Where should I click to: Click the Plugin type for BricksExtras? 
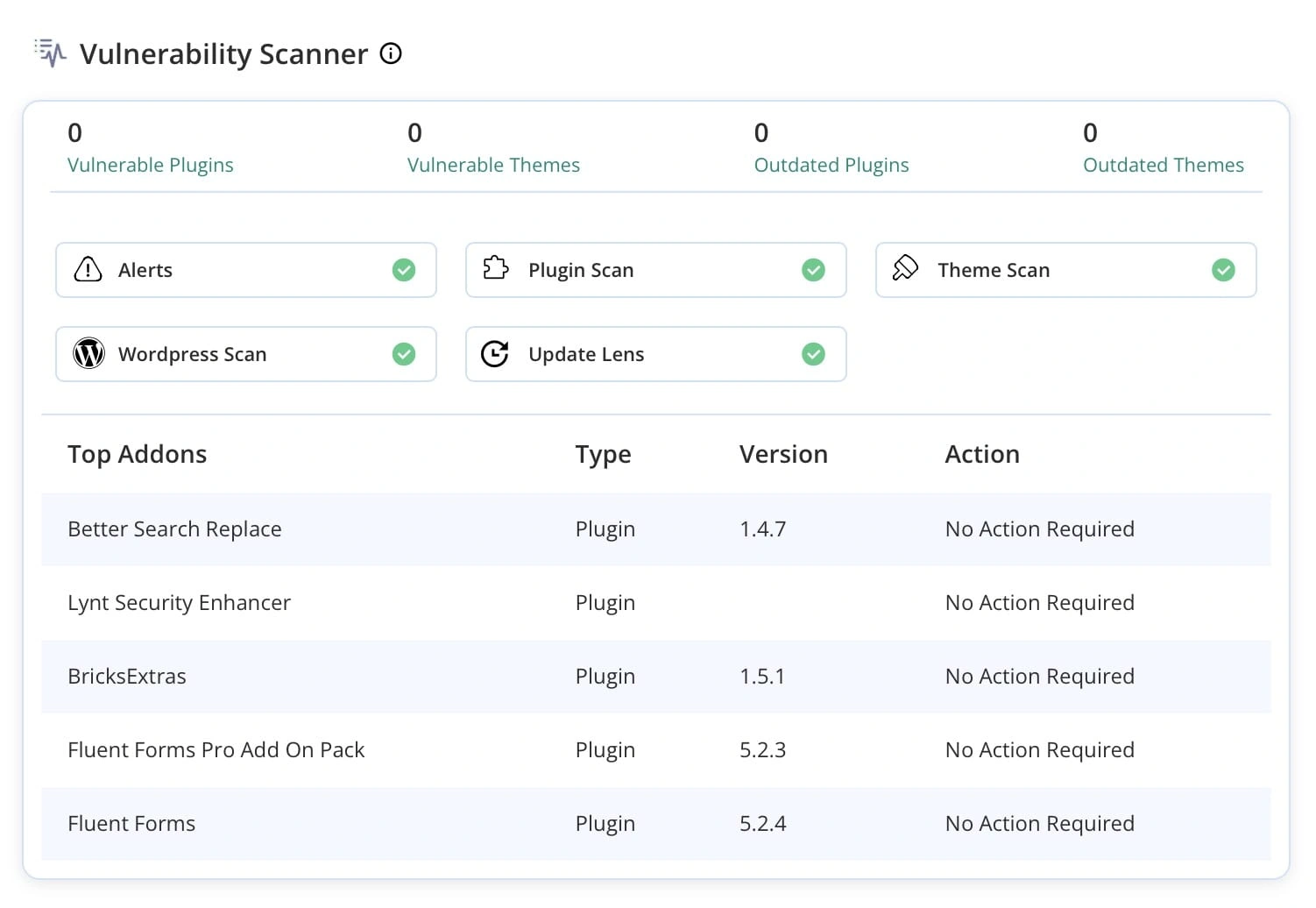(x=605, y=677)
